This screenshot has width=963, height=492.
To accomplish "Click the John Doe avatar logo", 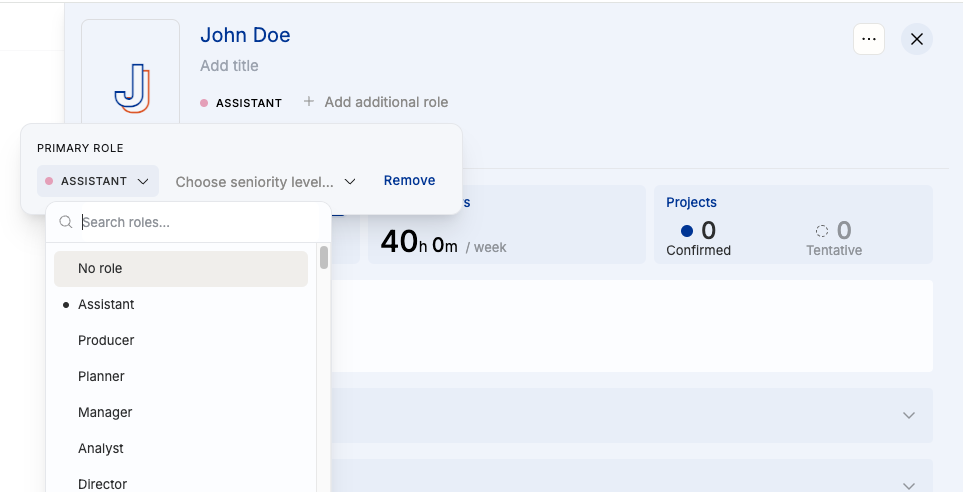I will click(131, 88).
